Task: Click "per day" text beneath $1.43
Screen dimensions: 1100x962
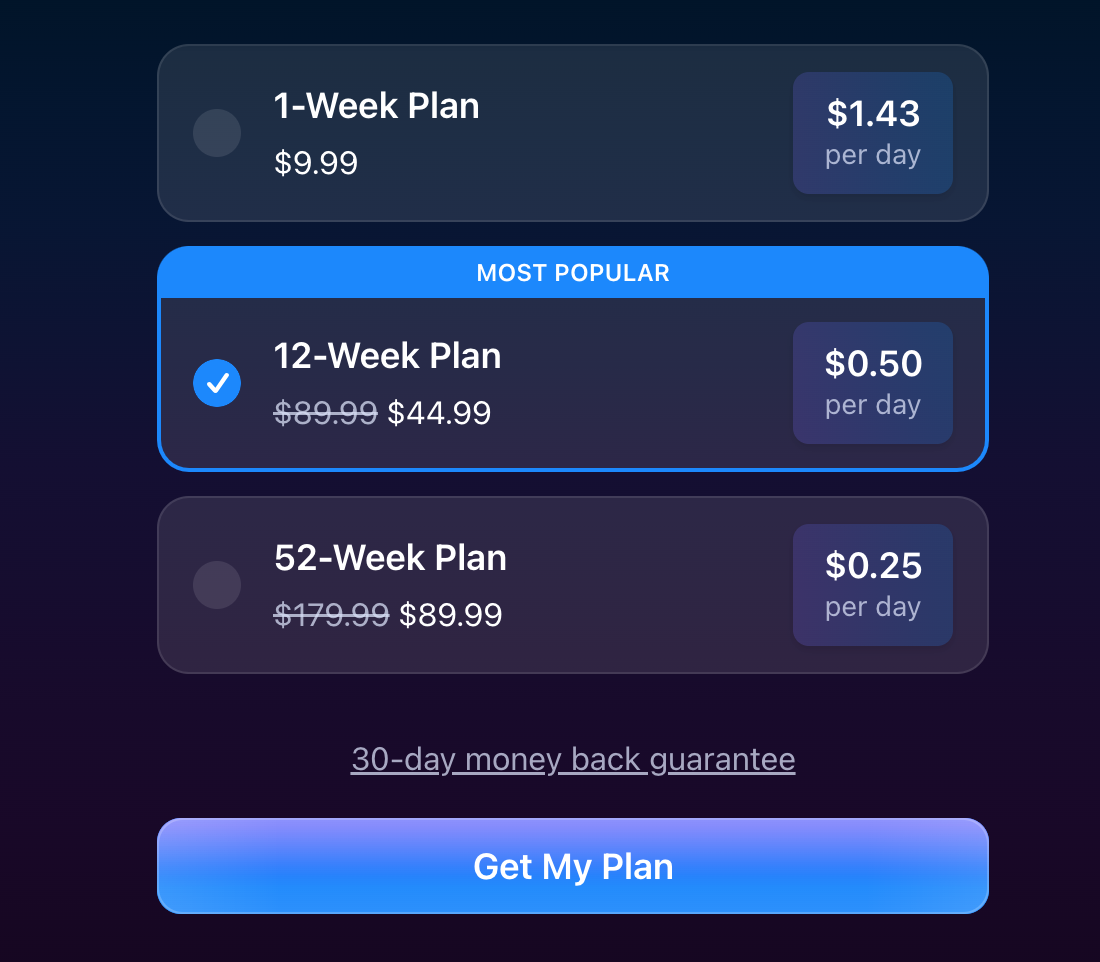Action: click(x=873, y=156)
